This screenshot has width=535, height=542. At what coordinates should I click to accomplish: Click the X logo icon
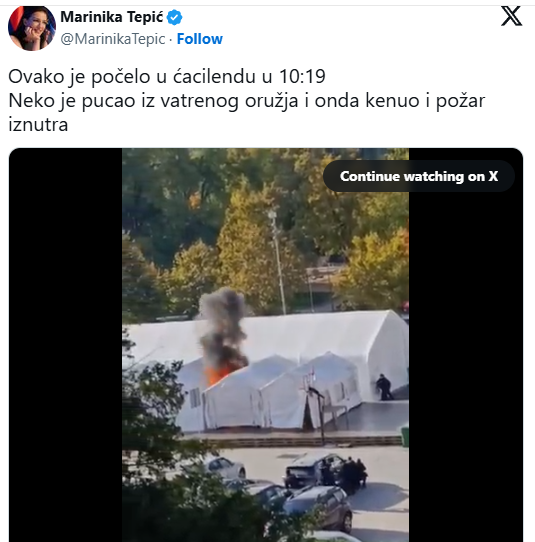[x=511, y=16]
